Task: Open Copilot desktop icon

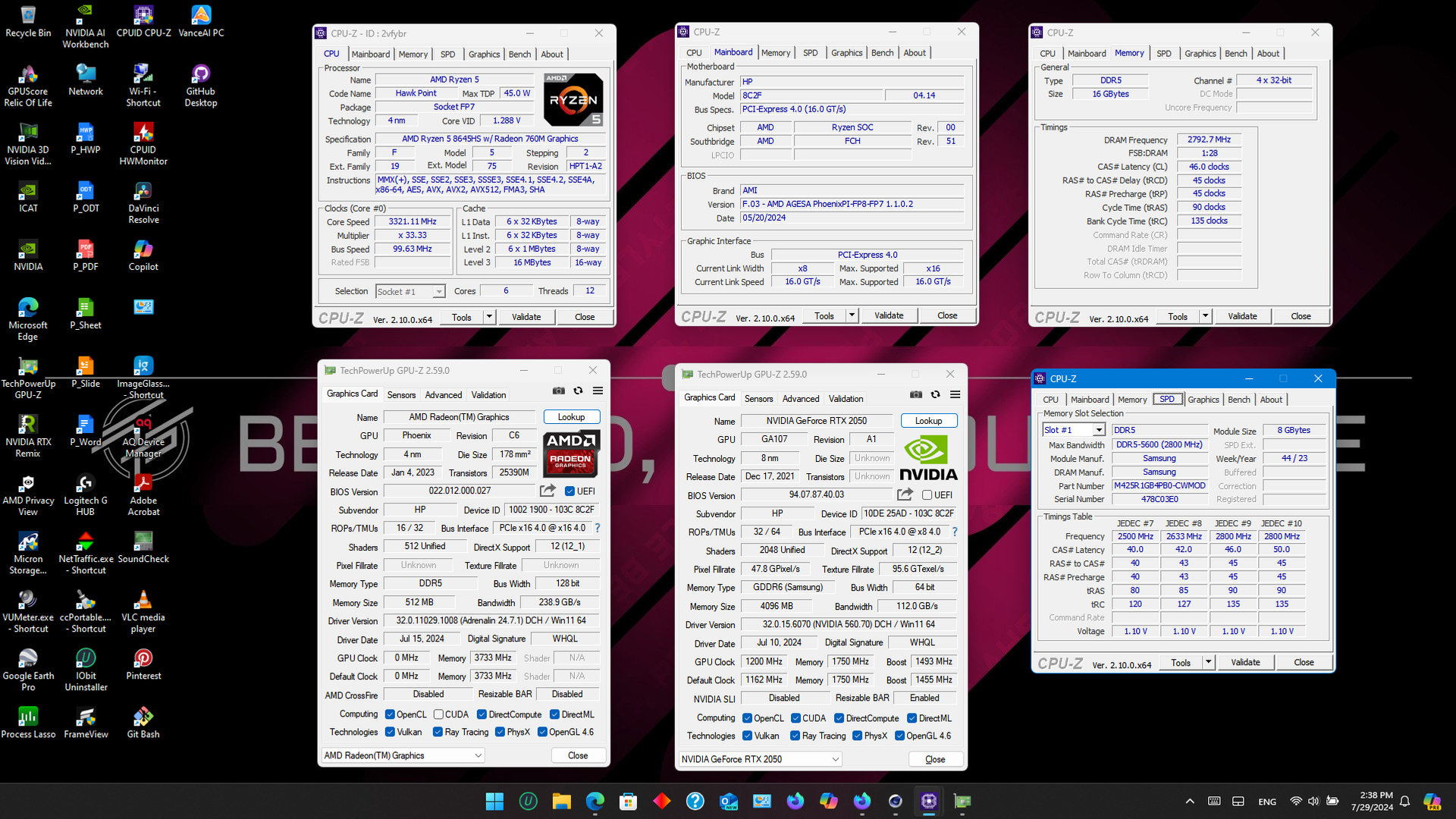Action: [143, 255]
